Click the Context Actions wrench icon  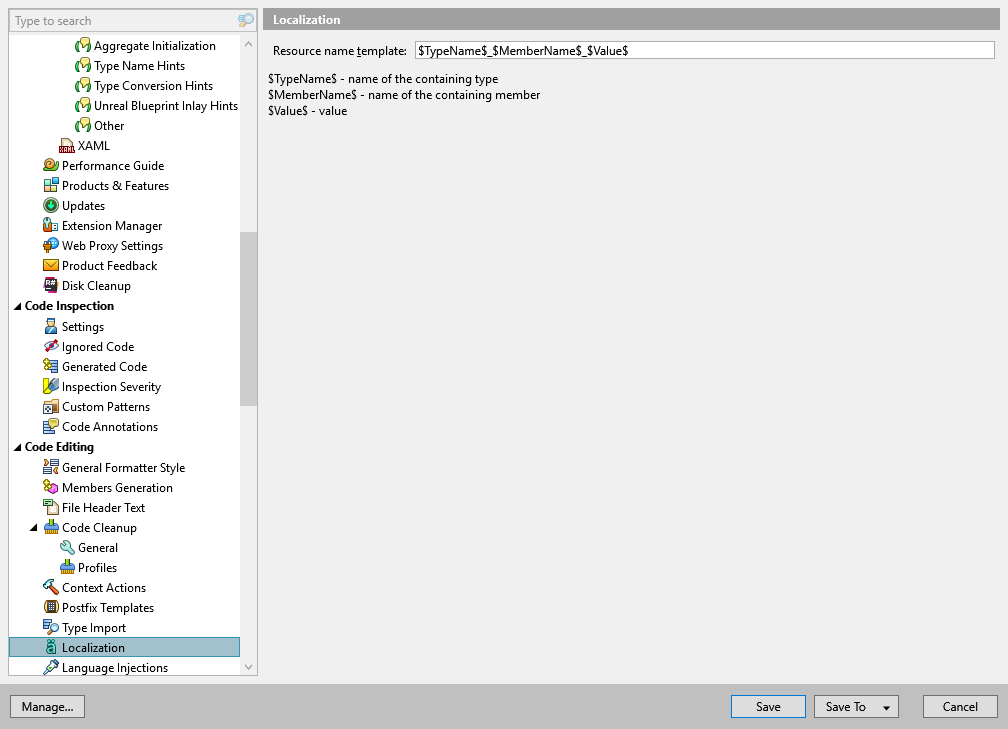click(x=52, y=587)
